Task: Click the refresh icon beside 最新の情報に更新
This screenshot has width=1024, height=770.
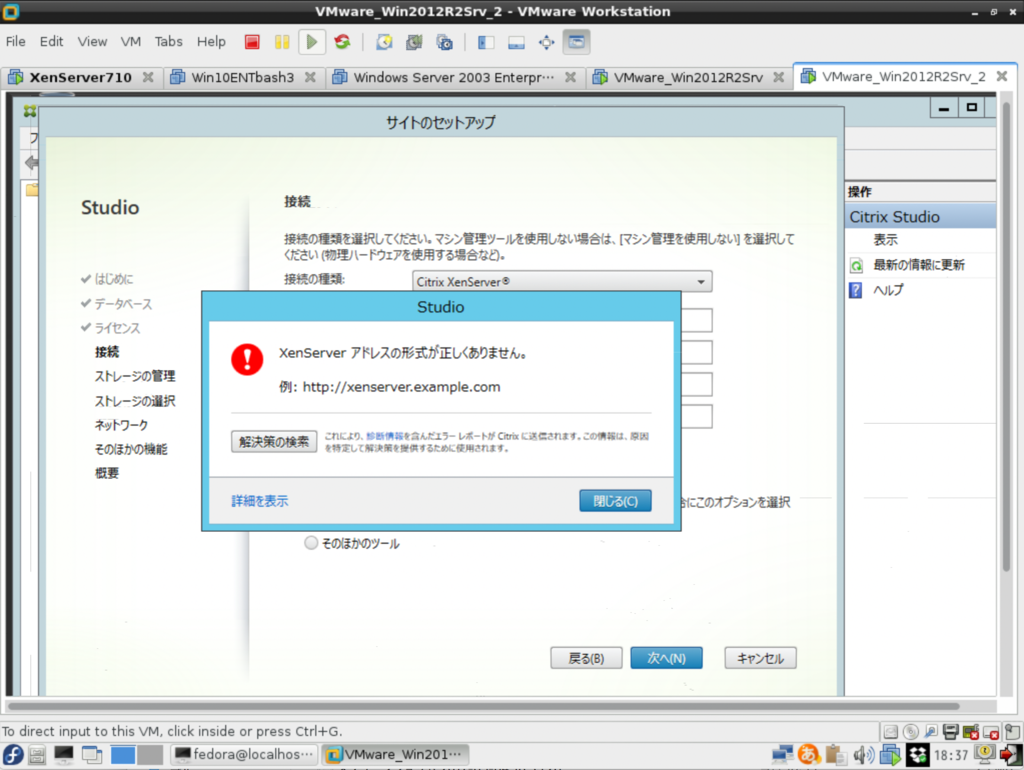Action: pos(856,265)
